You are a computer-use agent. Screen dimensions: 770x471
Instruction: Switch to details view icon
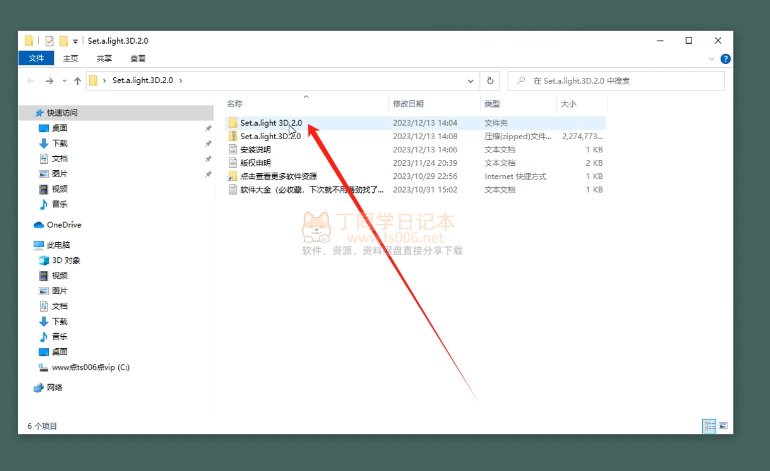click(709, 426)
